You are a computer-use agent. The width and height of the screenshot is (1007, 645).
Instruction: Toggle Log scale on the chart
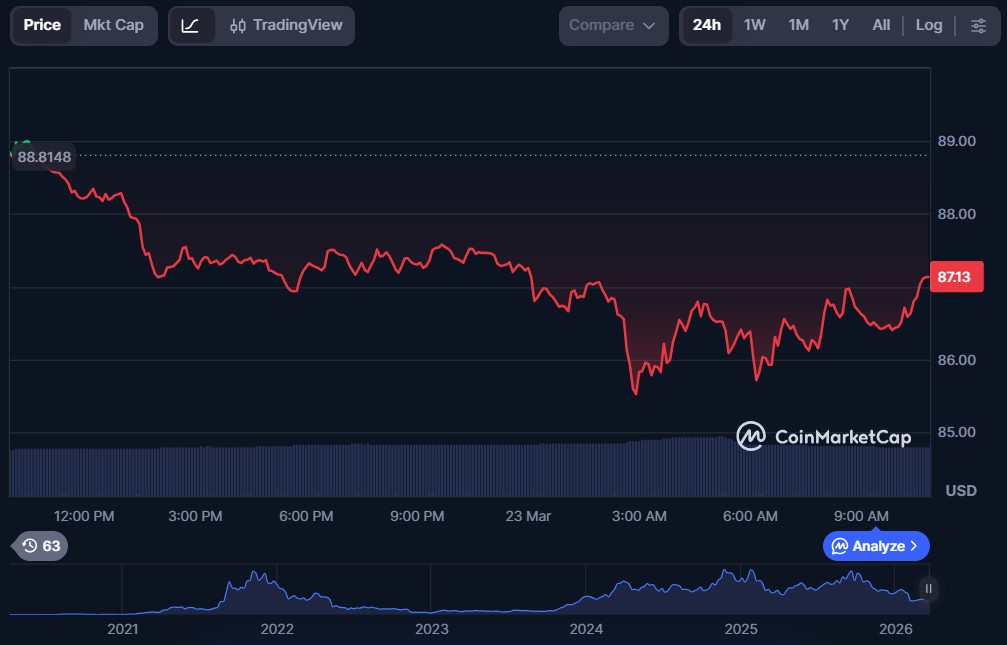928,25
